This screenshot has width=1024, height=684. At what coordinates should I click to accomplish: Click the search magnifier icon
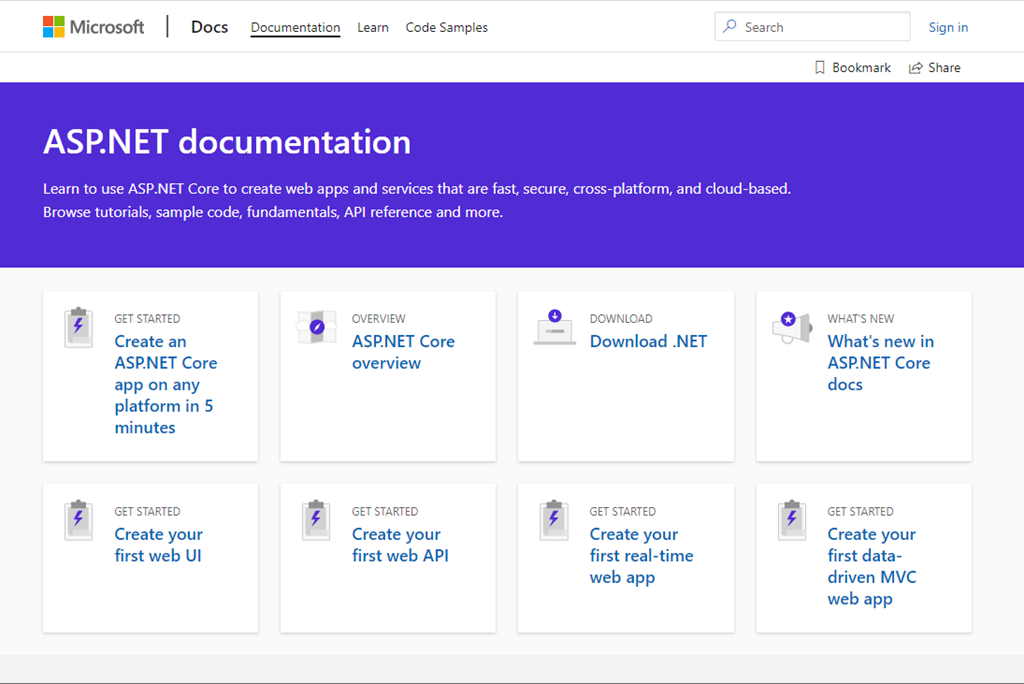pos(729,27)
